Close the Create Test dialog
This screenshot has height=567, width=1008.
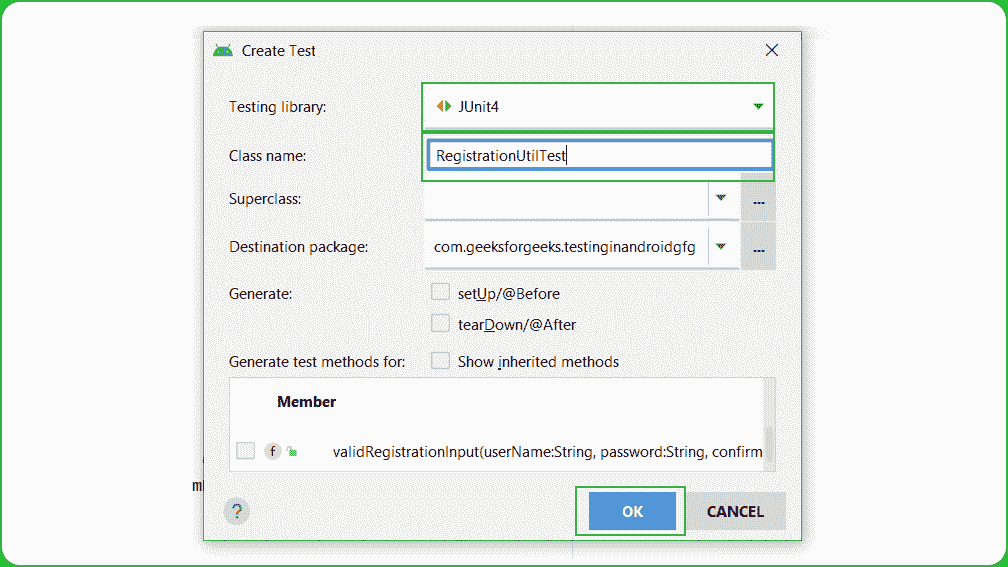(771, 50)
